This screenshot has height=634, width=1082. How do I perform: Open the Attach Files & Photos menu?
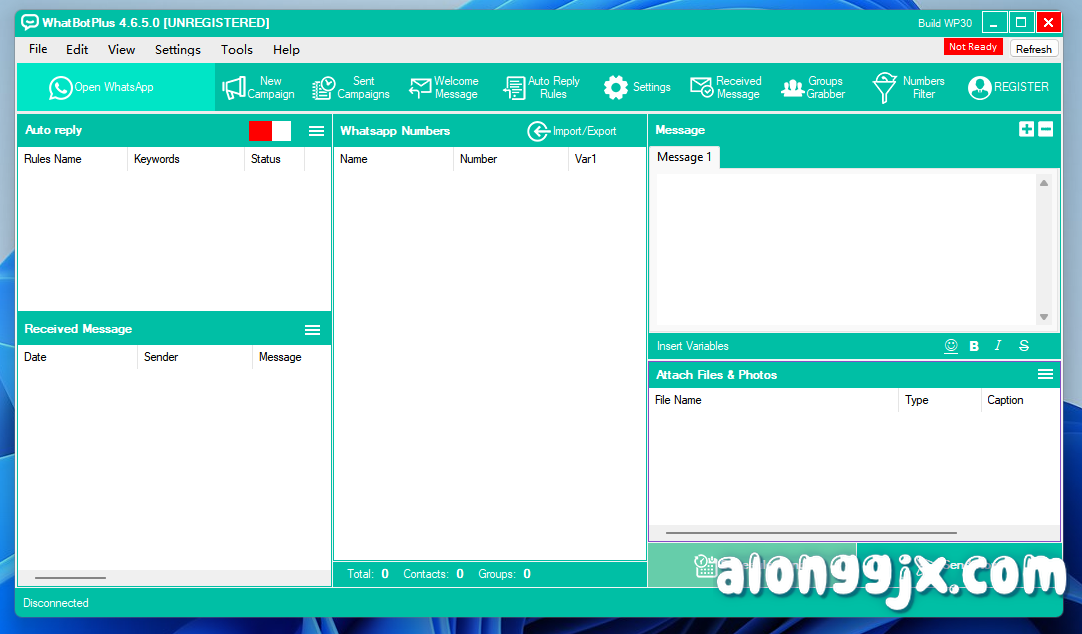point(1046,374)
